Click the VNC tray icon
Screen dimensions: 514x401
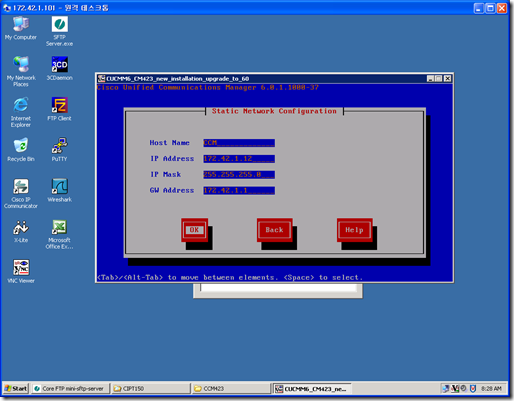click(x=455, y=388)
